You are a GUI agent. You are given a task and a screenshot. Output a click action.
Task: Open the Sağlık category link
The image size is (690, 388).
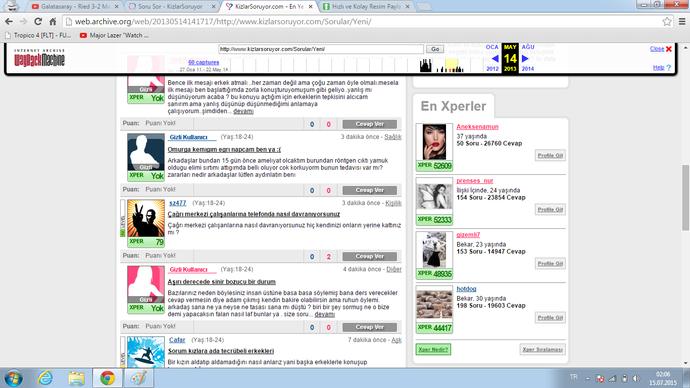(393, 137)
